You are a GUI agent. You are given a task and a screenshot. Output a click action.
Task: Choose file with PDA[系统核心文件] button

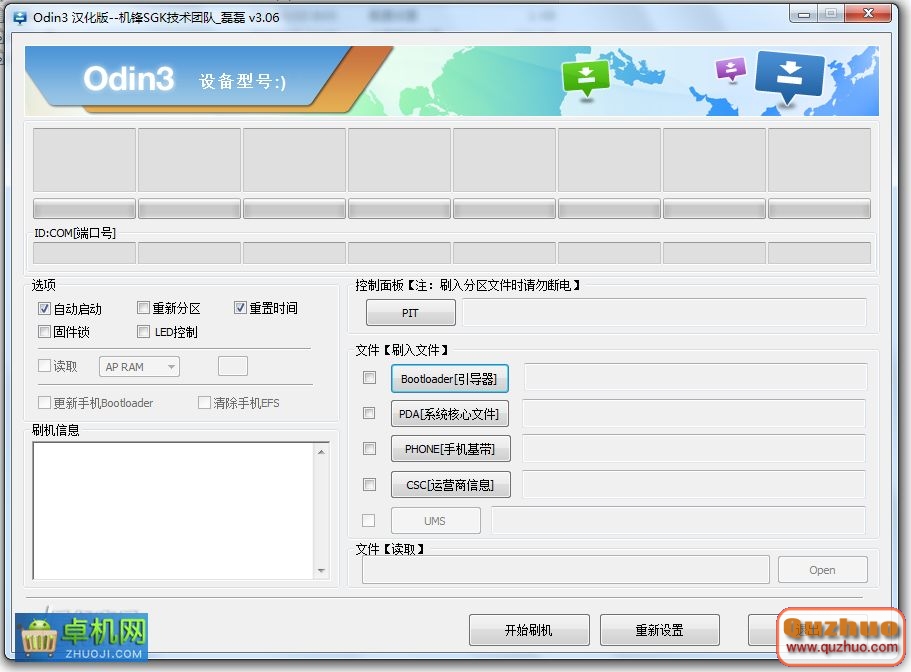tap(450, 414)
